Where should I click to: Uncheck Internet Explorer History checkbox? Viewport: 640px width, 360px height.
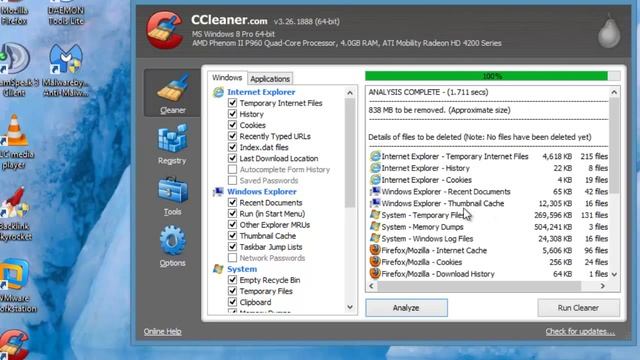click(x=232, y=114)
